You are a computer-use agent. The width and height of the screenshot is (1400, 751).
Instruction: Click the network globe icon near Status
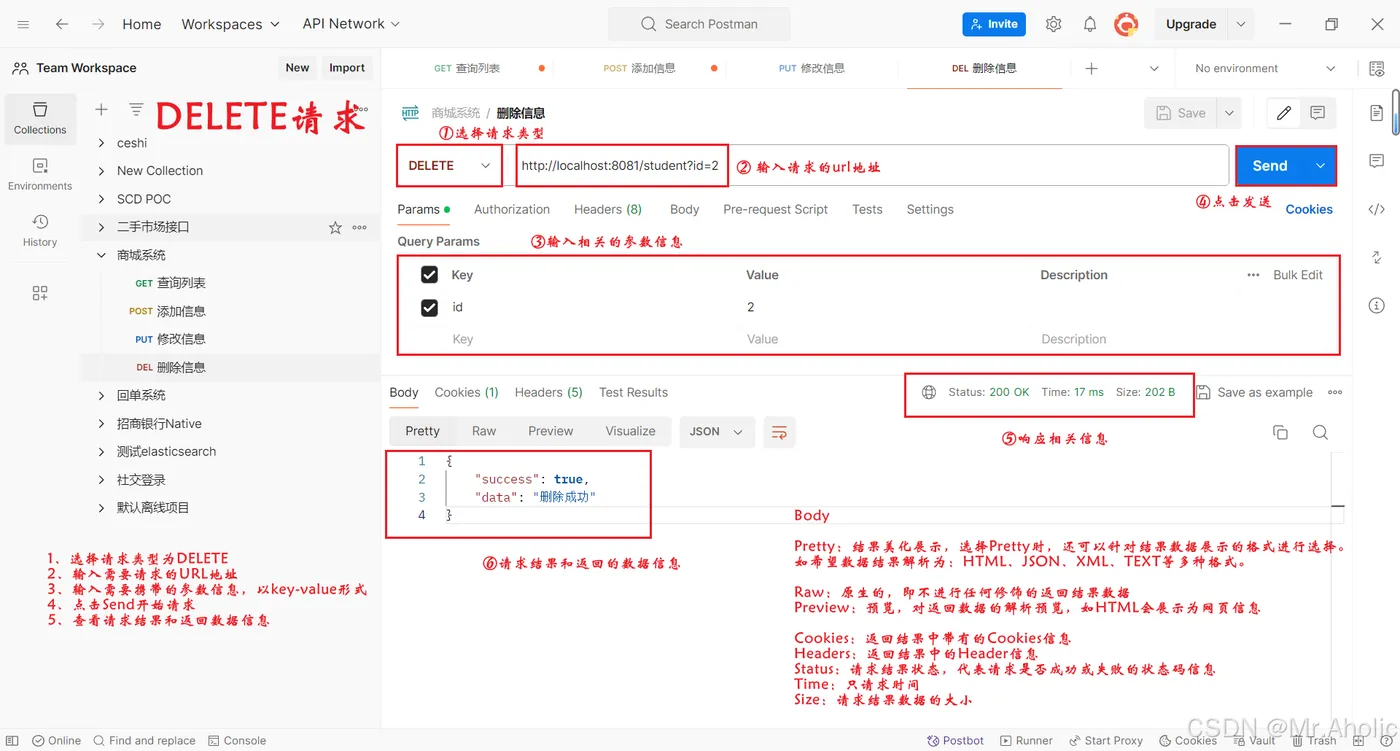pos(929,392)
